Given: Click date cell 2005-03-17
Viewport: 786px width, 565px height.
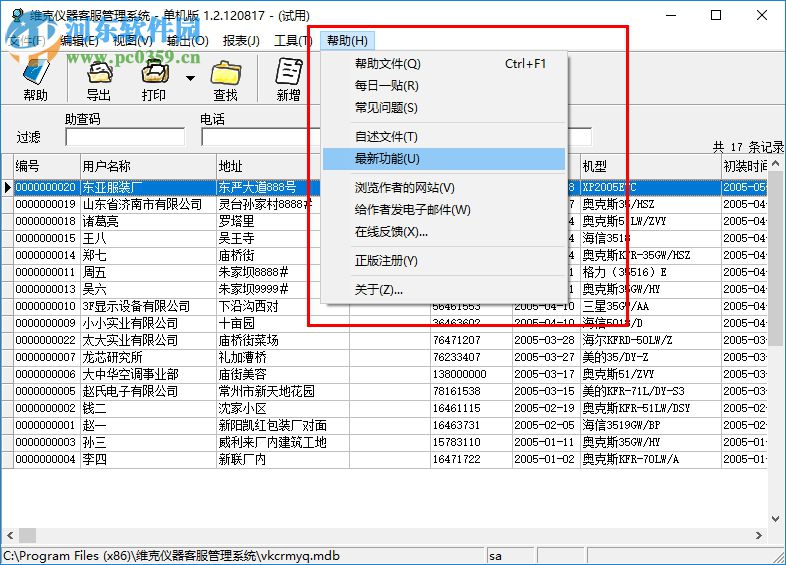Looking at the screenshot, I should click(546, 375).
